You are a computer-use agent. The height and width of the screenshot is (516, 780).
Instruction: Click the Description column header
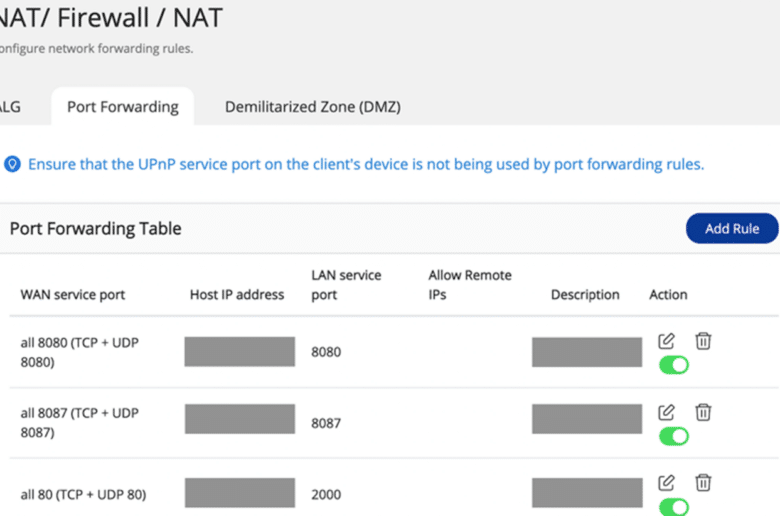pos(585,295)
